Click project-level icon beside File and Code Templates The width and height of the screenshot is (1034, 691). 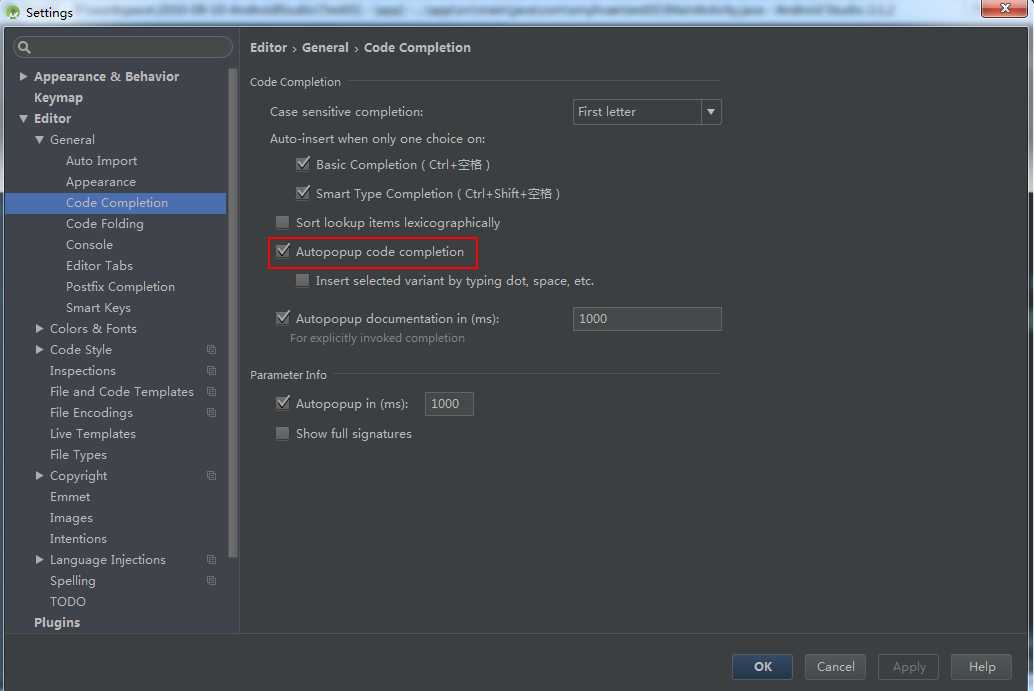coord(211,392)
